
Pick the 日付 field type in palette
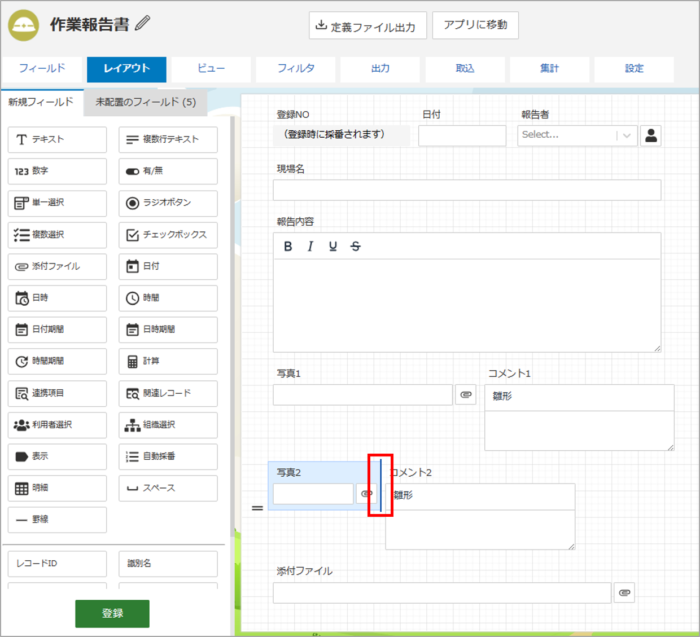(x=168, y=266)
